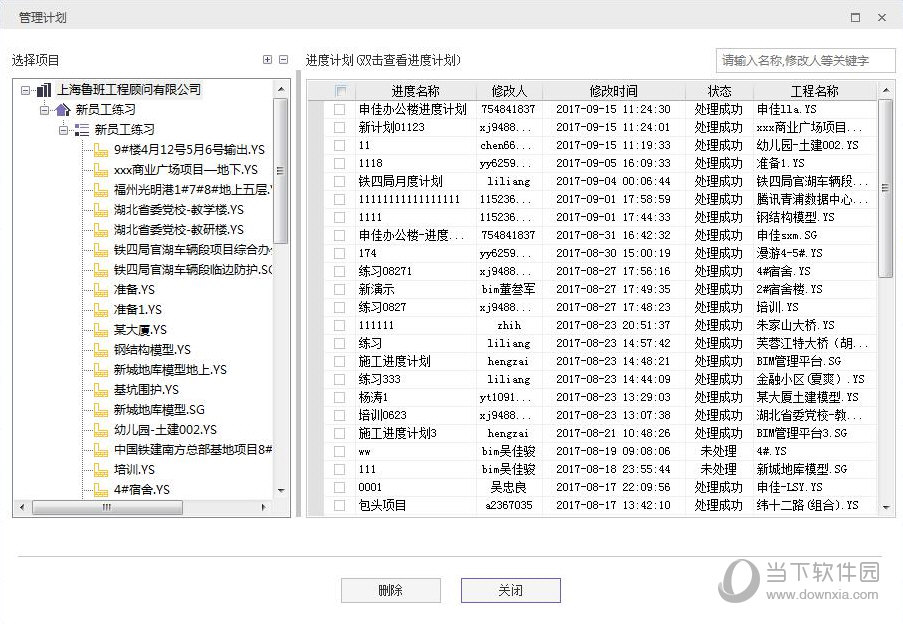Click the 删除 button
This screenshot has width=903, height=624.
tap(390, 591)
